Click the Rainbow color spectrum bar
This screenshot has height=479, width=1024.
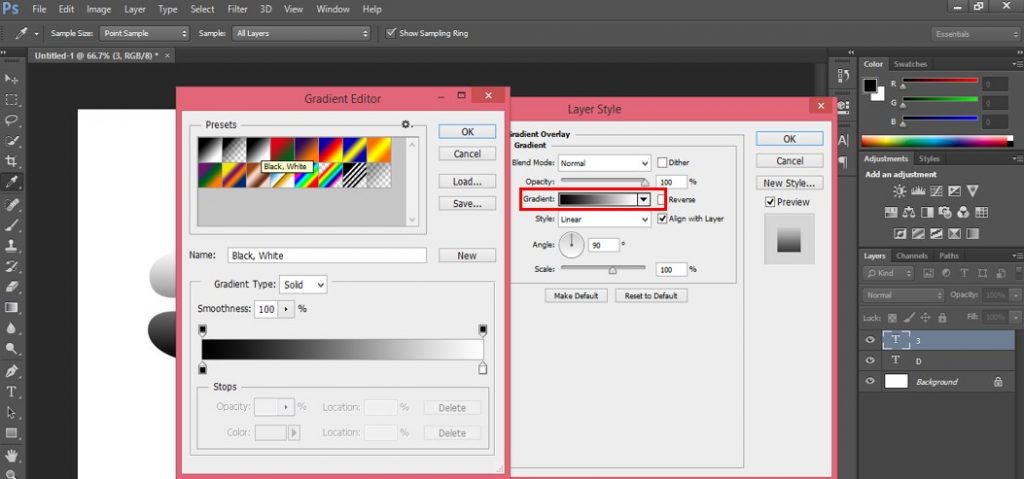(x=934, y=142)
